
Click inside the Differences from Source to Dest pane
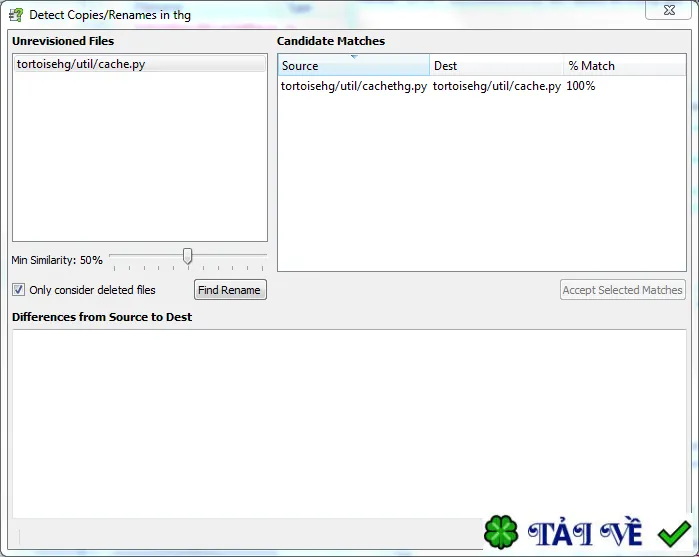349,424
